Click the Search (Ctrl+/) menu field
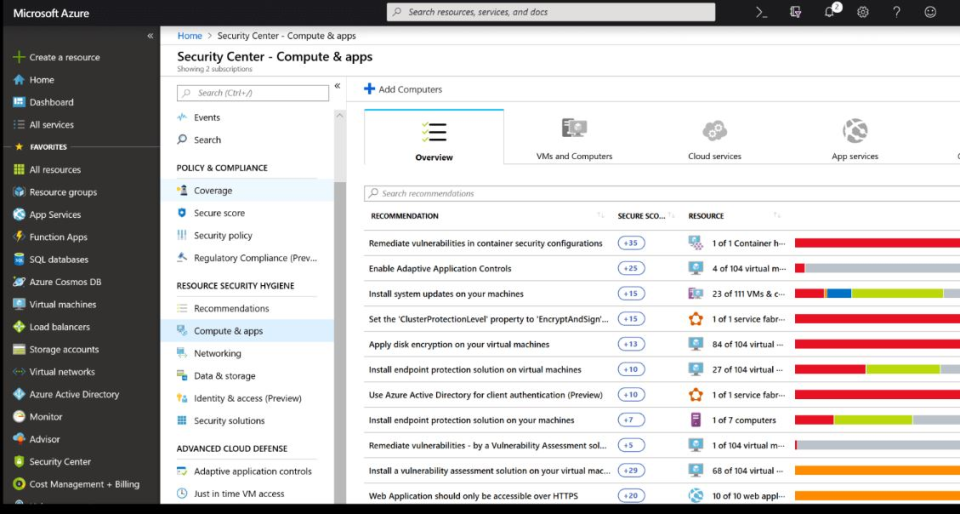The width and height of the screenshot is (960, 514). pos(253,93)
